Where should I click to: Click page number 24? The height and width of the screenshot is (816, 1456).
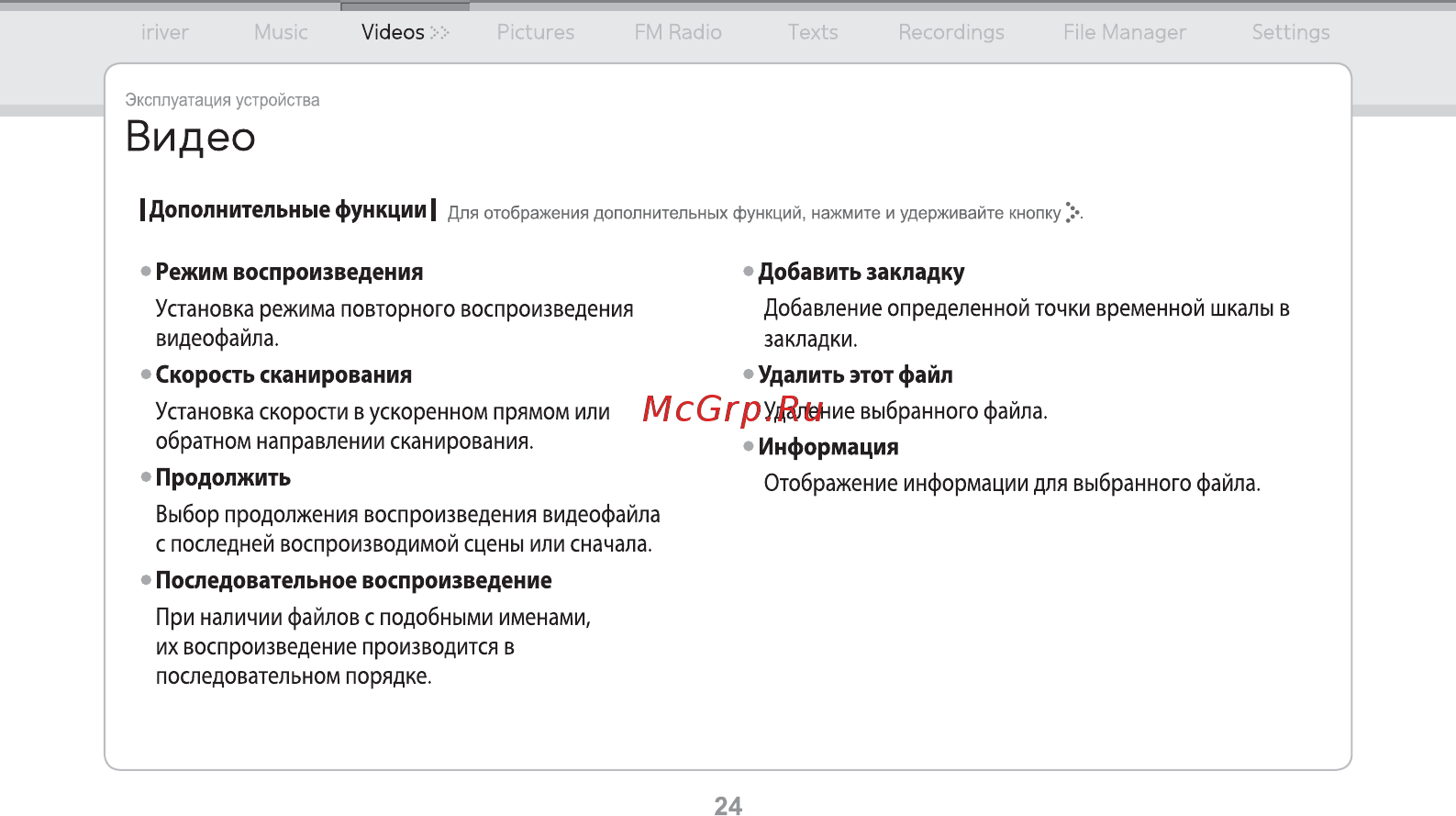(728, 805)
